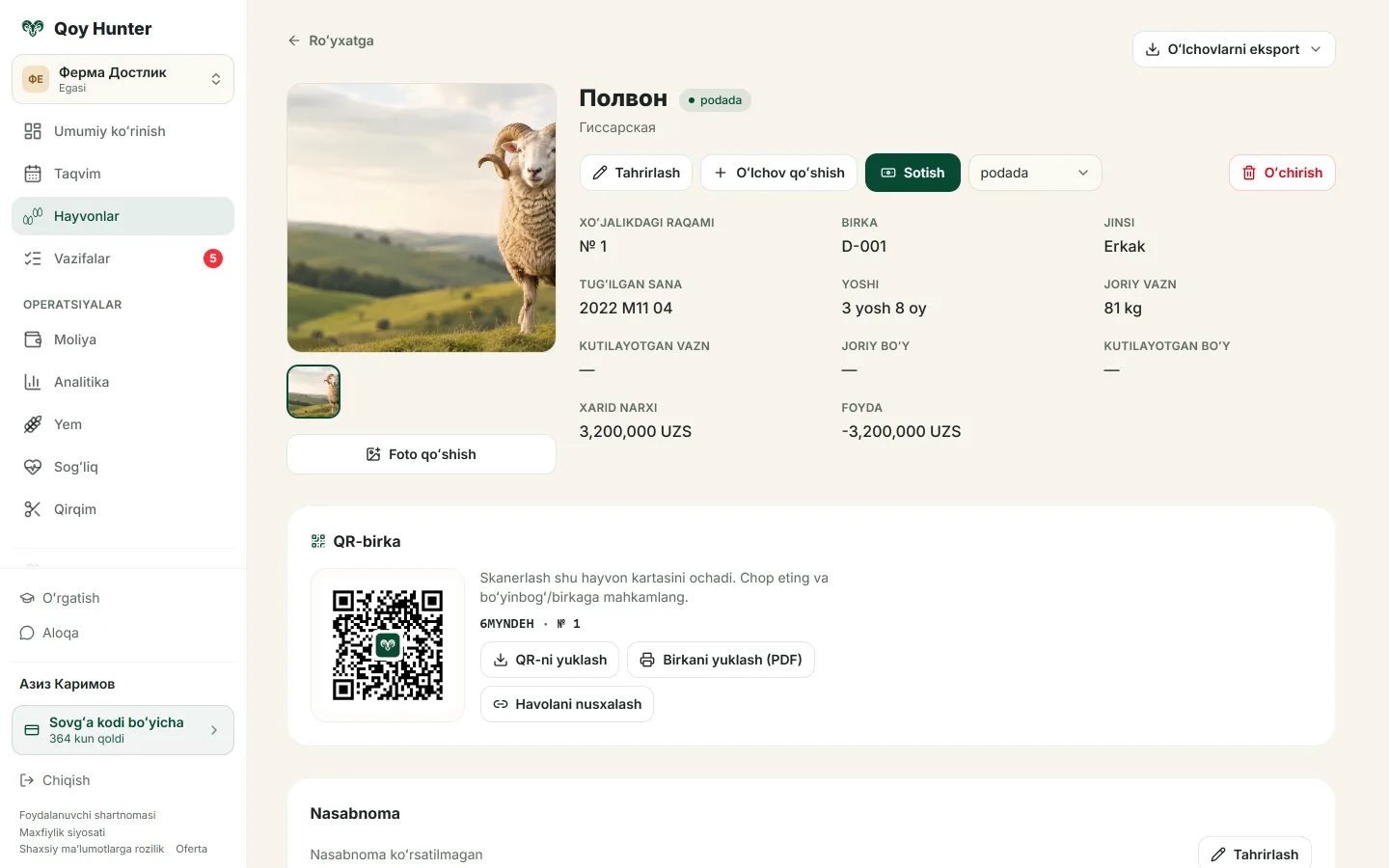The height and width of the screenshot is (868, 1389).
Task: Open the Oferta link
Action: coord(191,849)
